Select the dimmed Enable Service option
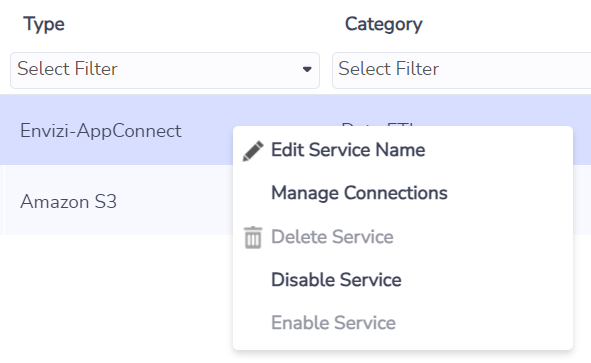591x363 pixels. [x=333, y=323]
